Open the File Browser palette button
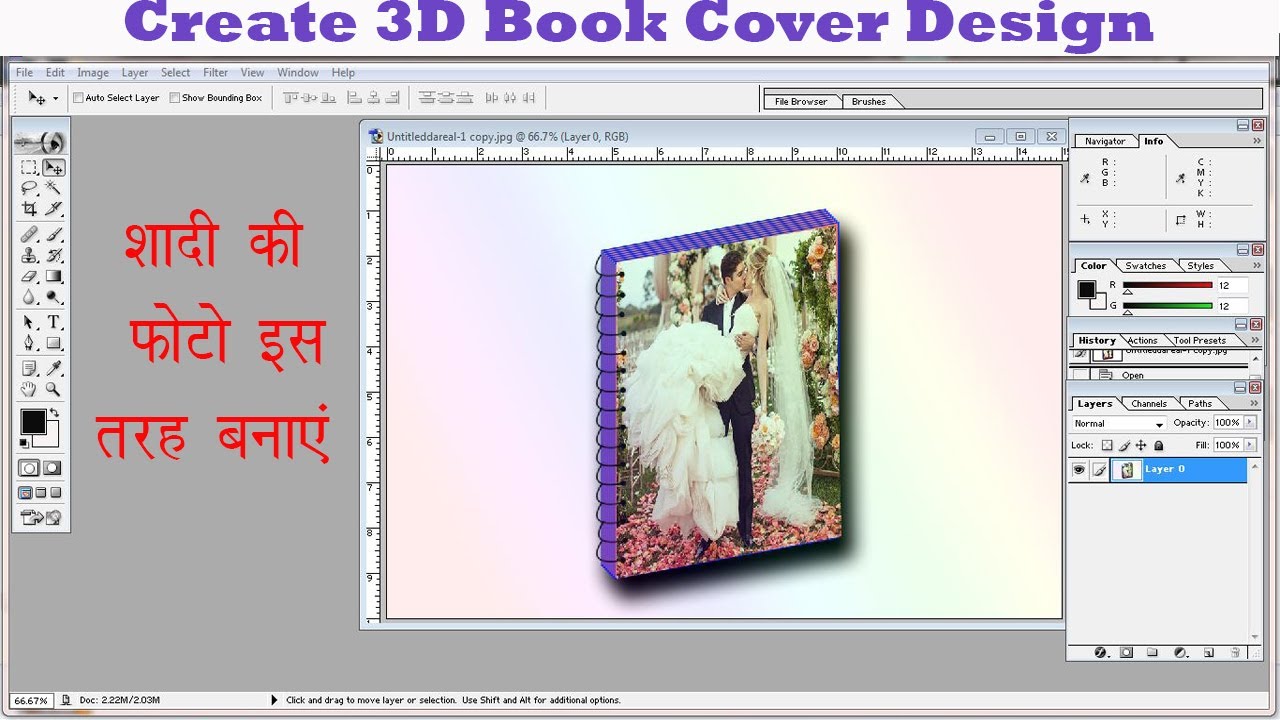Viewport: 1280px width, 720px height. [x=801, y=101]
